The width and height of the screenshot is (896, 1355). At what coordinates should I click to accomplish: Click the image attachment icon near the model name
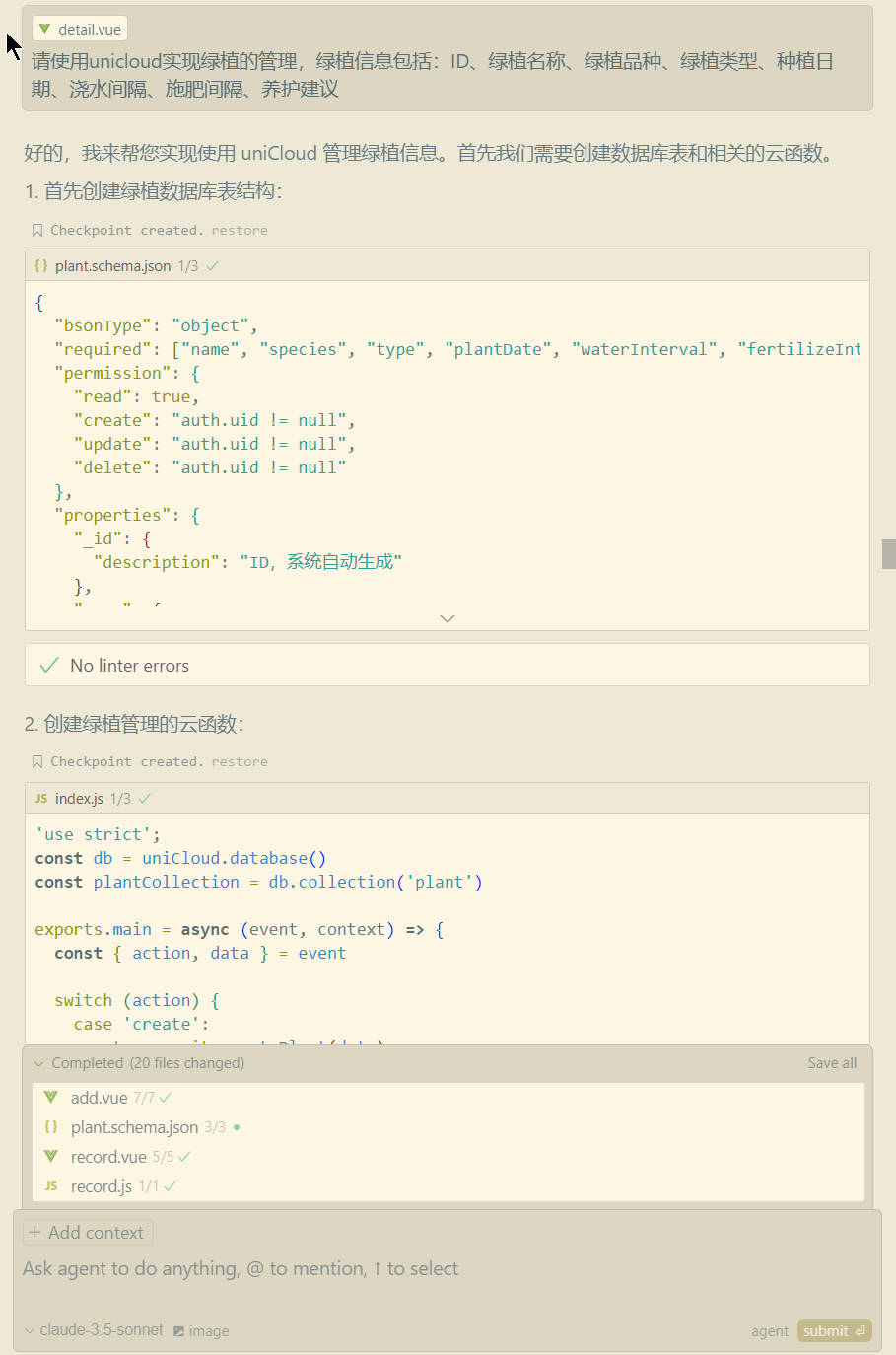click(x=179, y=1330)
